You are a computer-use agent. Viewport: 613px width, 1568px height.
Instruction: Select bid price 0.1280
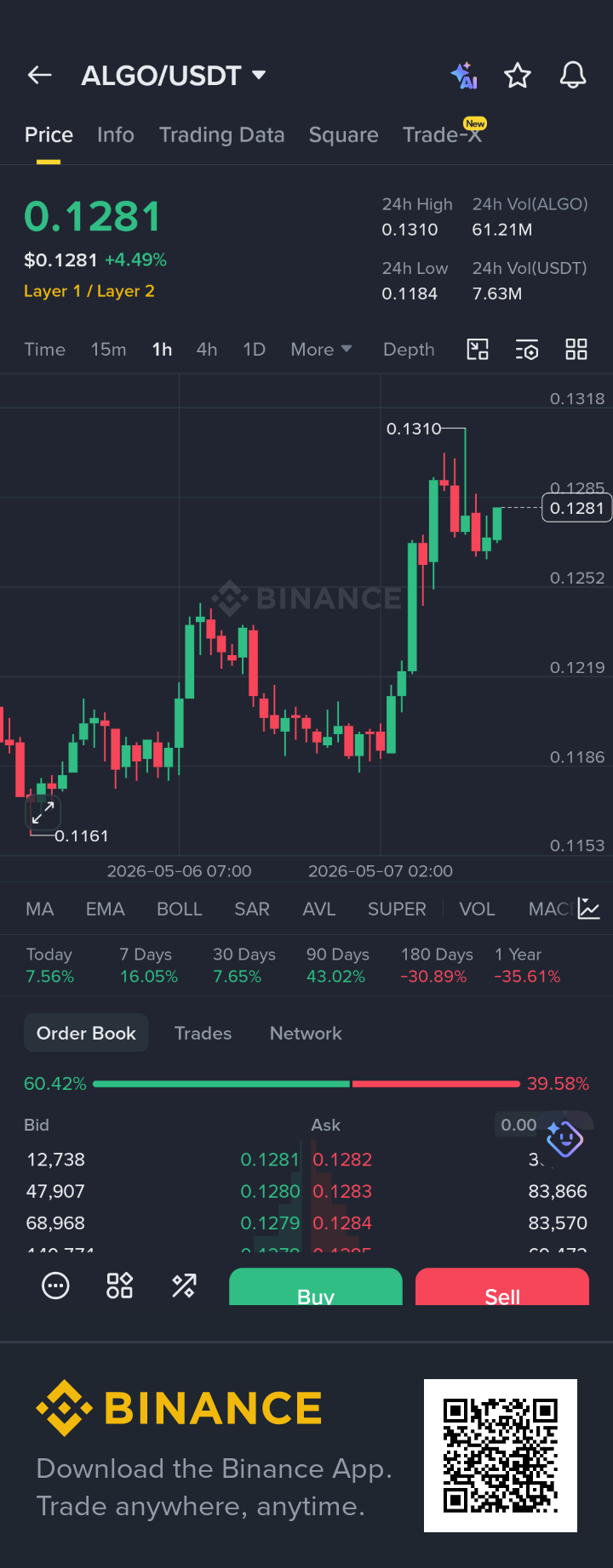coord(270,1191)
